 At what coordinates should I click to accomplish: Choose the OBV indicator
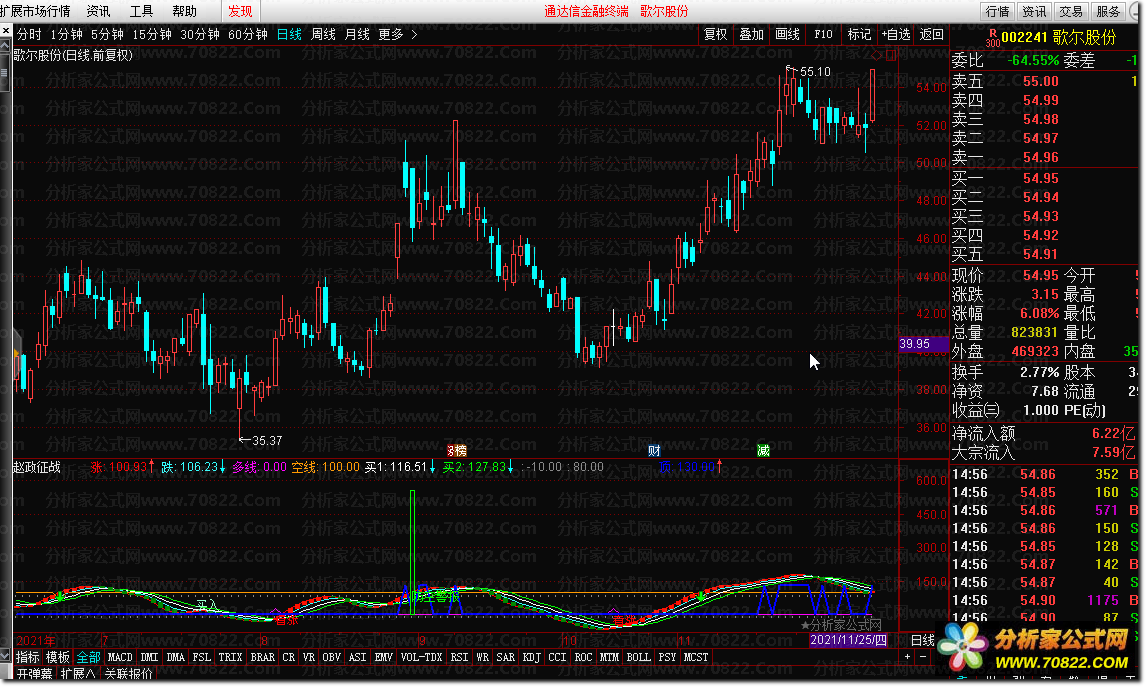(x=331, y=657)
